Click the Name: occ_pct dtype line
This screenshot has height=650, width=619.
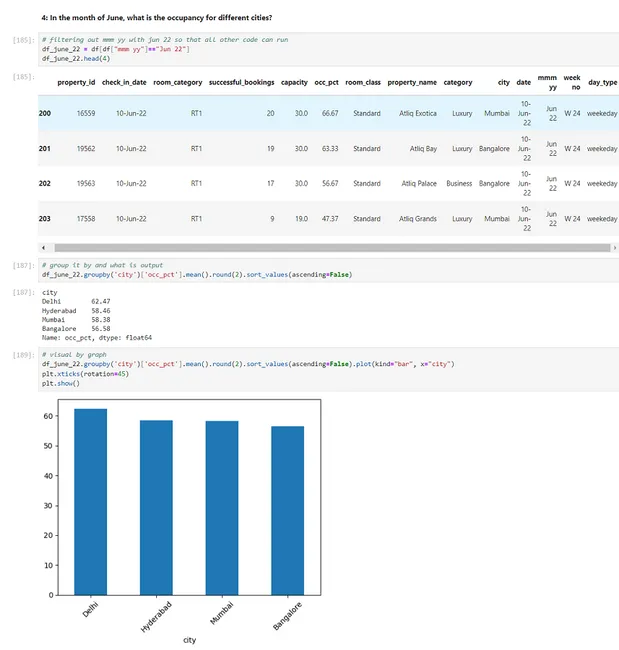click(x=97, y=338)
